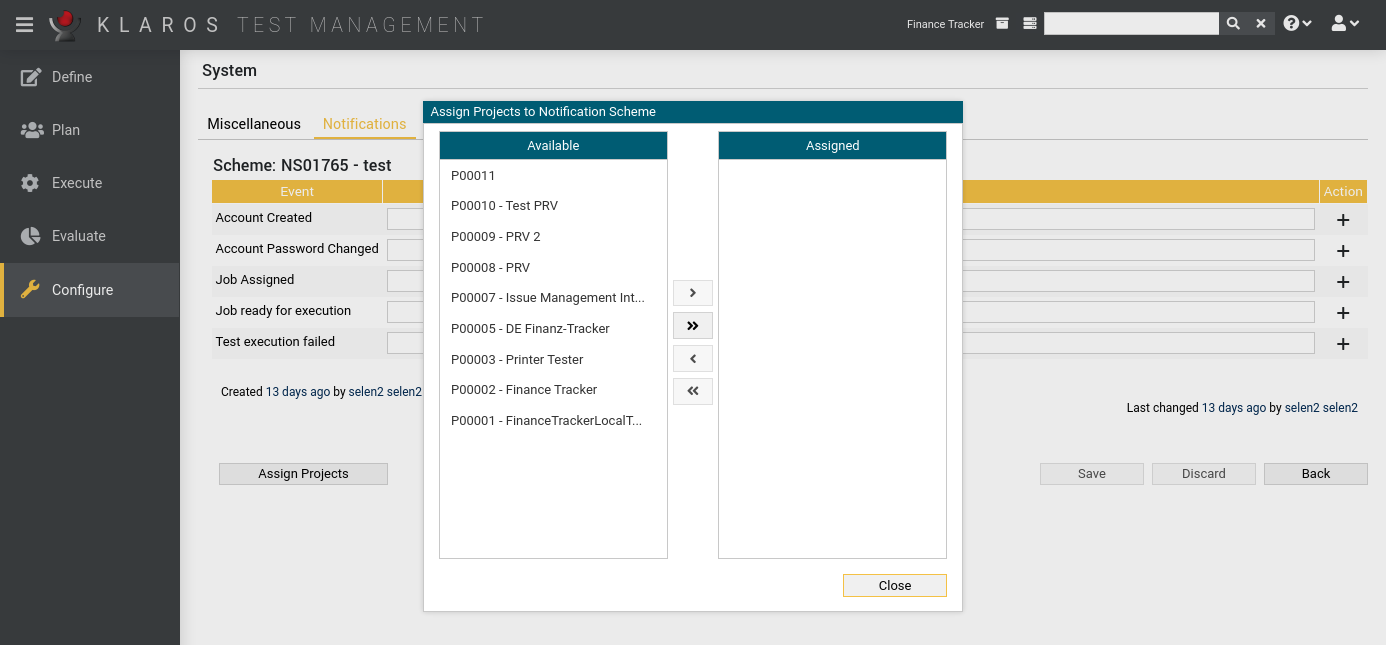Select P00002 - Finance Tracker in Available list
Image resolution: width=1386 pixels, height=645 pixels.
[523, 389]
